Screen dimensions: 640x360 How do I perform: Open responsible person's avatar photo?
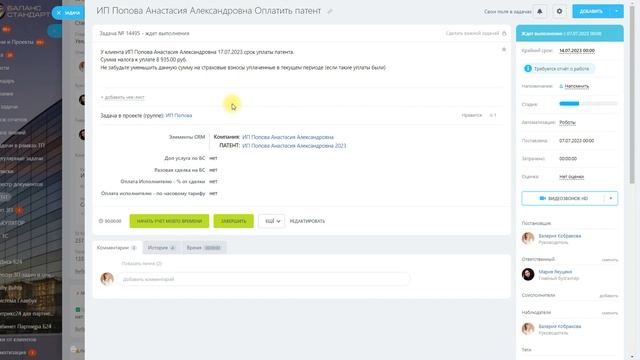coord(528,274)
